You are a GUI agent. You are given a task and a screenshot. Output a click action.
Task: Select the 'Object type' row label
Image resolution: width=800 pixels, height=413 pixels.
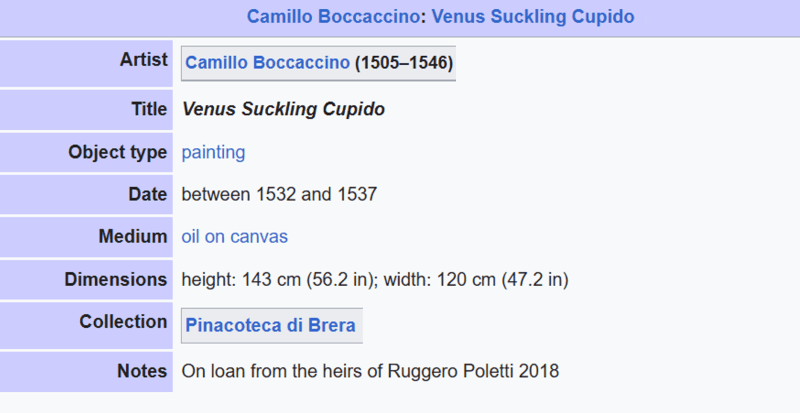pos(118,153)
